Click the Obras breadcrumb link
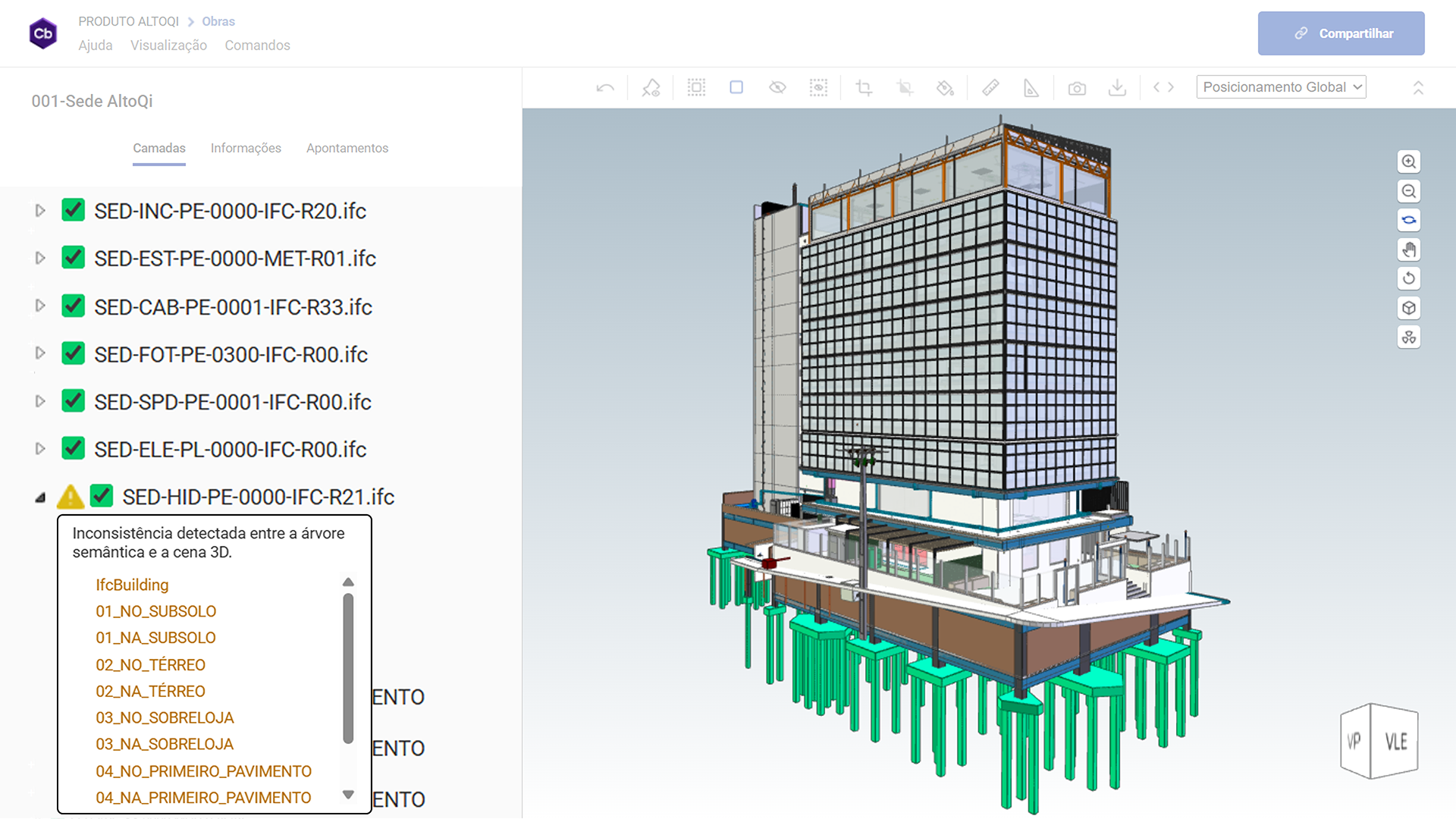 point(218,21)
